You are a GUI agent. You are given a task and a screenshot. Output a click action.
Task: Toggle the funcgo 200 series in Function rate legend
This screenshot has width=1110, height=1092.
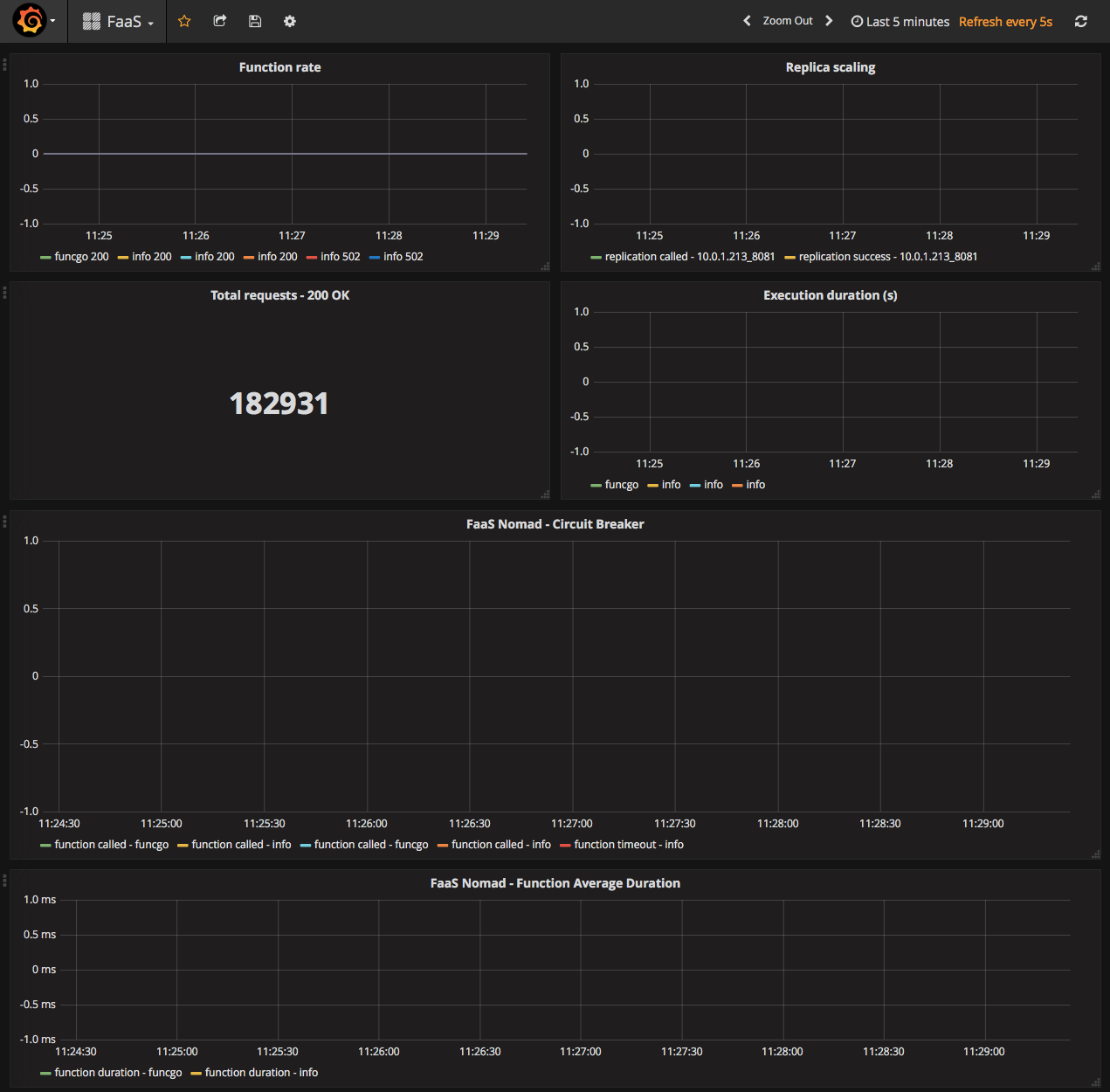click(x=82, y=257)
